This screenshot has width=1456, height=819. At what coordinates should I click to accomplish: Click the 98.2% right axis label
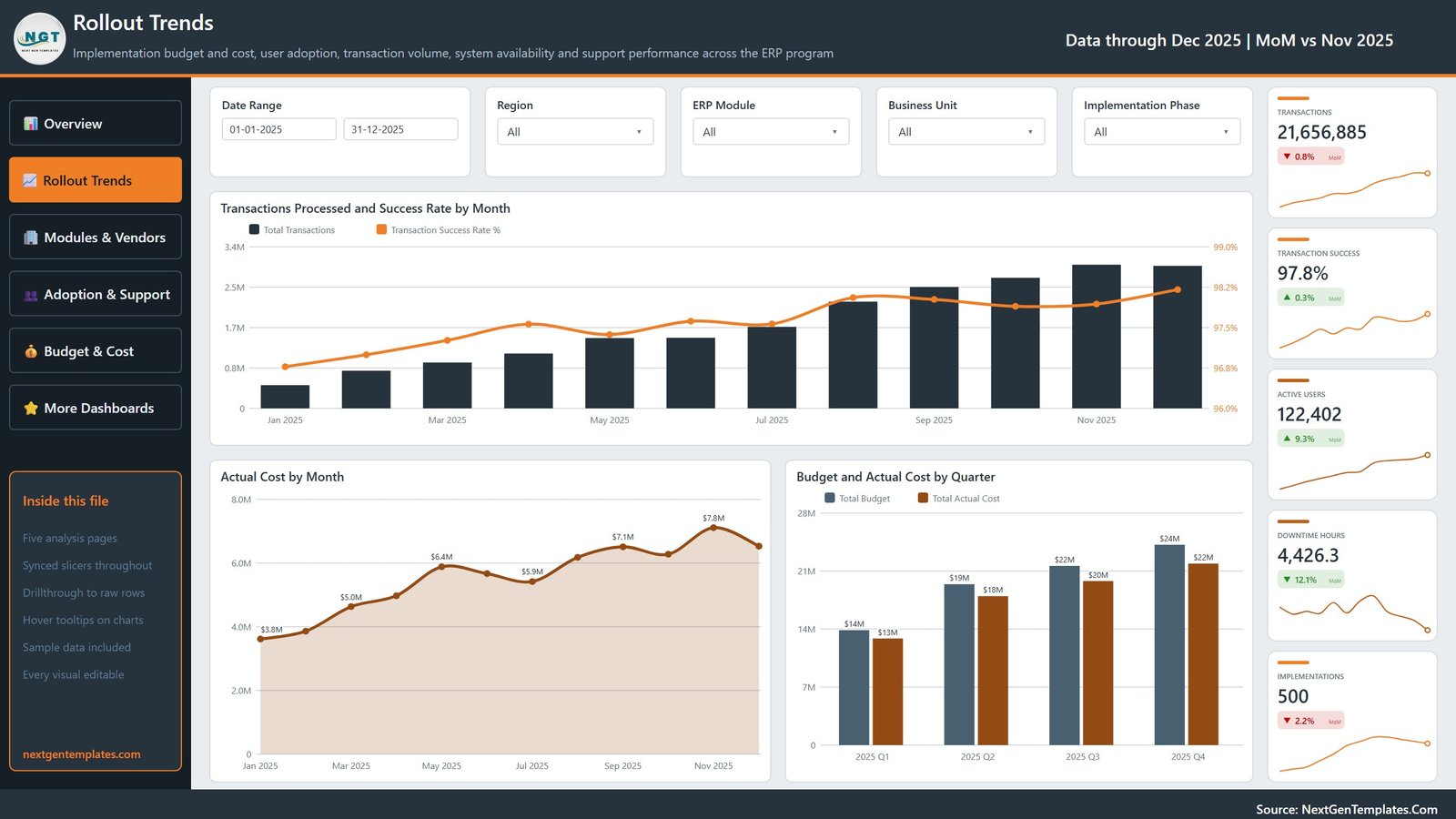[x=1225, y=288]
